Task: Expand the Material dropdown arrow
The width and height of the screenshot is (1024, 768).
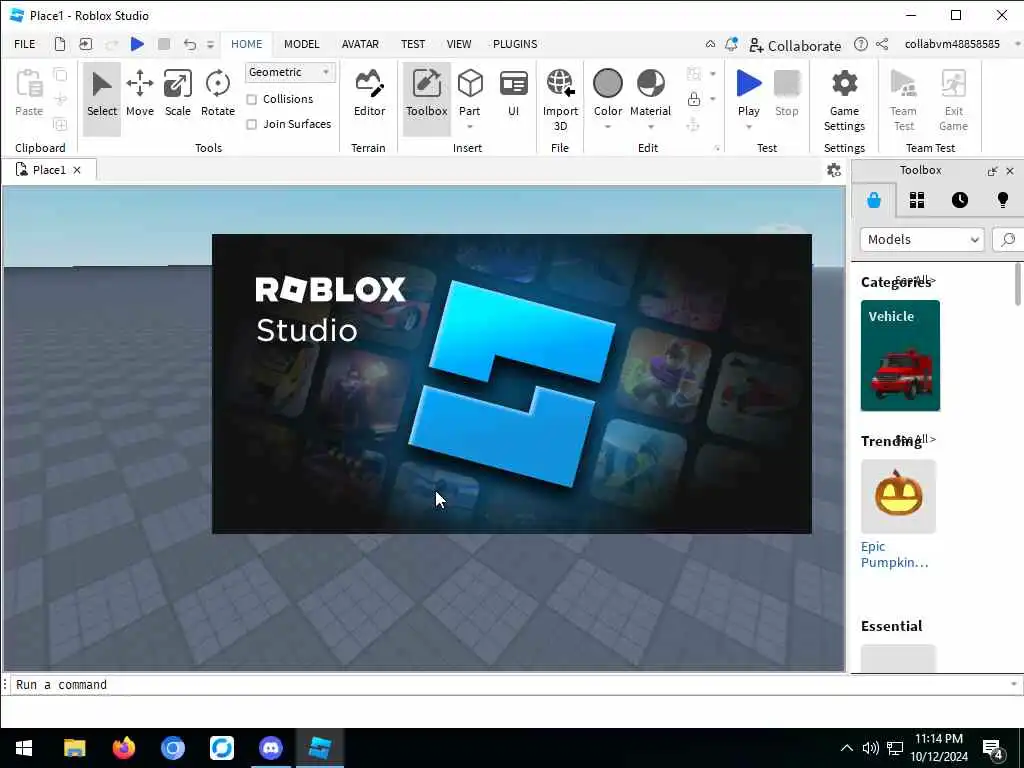Action: point(650,127)
